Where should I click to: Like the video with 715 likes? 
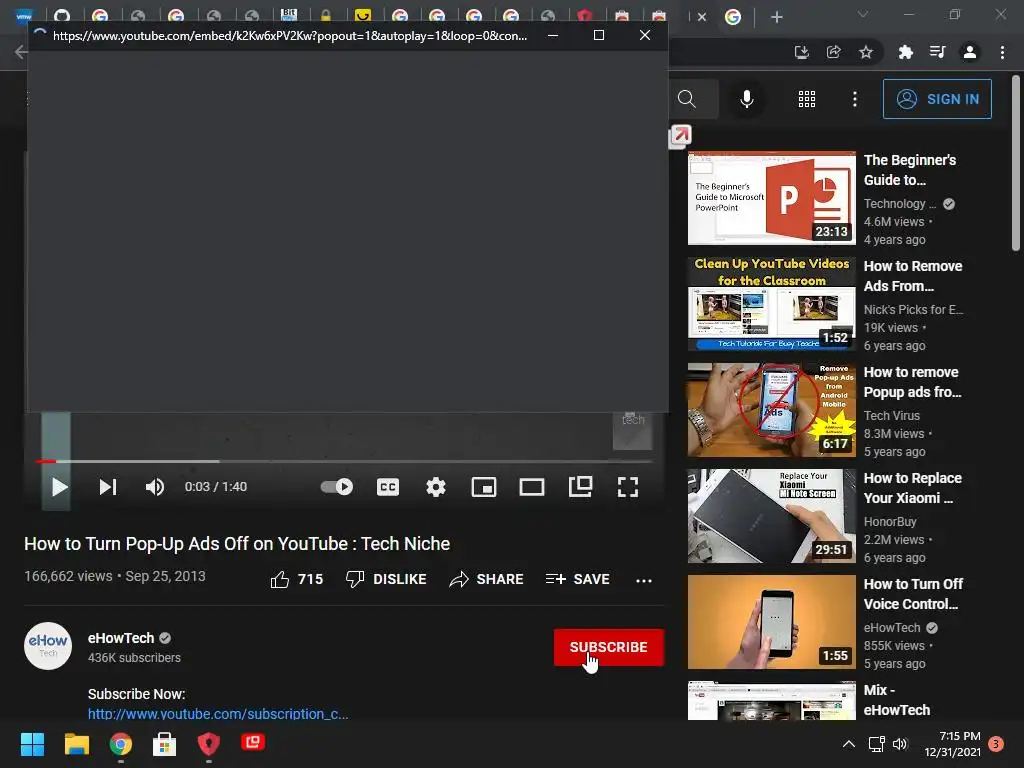point(297,579)
